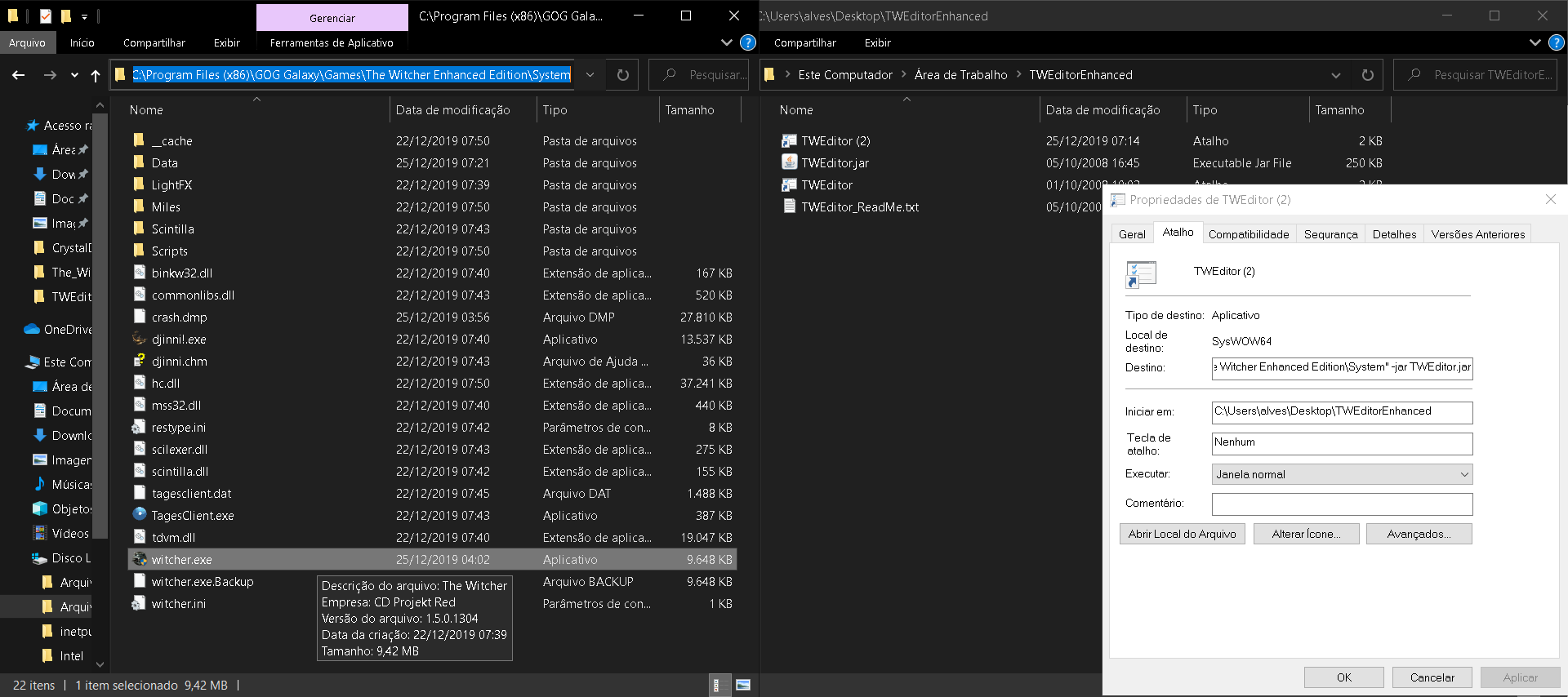
Task: Click the Comentário input field
Action: coord(1342,504)
